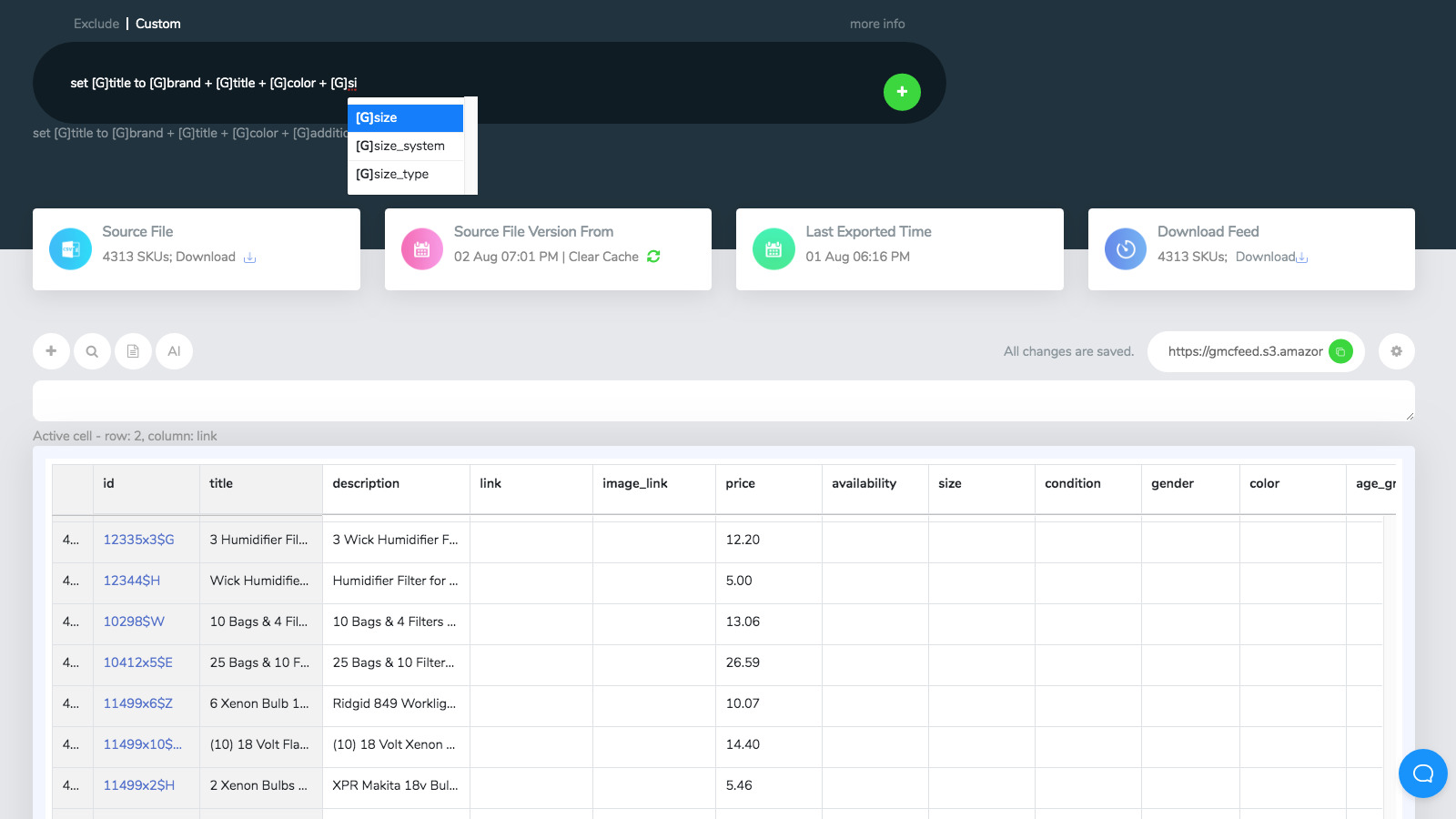Open the chat support bubble
This screenshot has width=1456, height=819.
[1423, 773]
